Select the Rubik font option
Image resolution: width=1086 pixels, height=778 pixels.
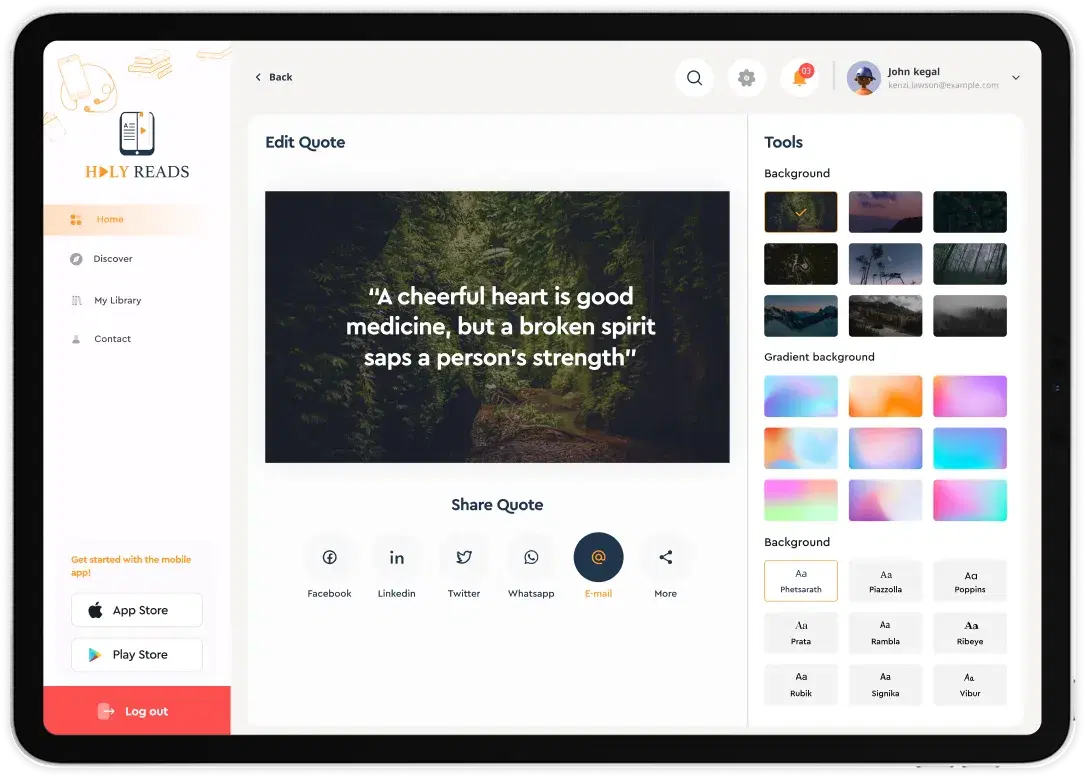801,684
